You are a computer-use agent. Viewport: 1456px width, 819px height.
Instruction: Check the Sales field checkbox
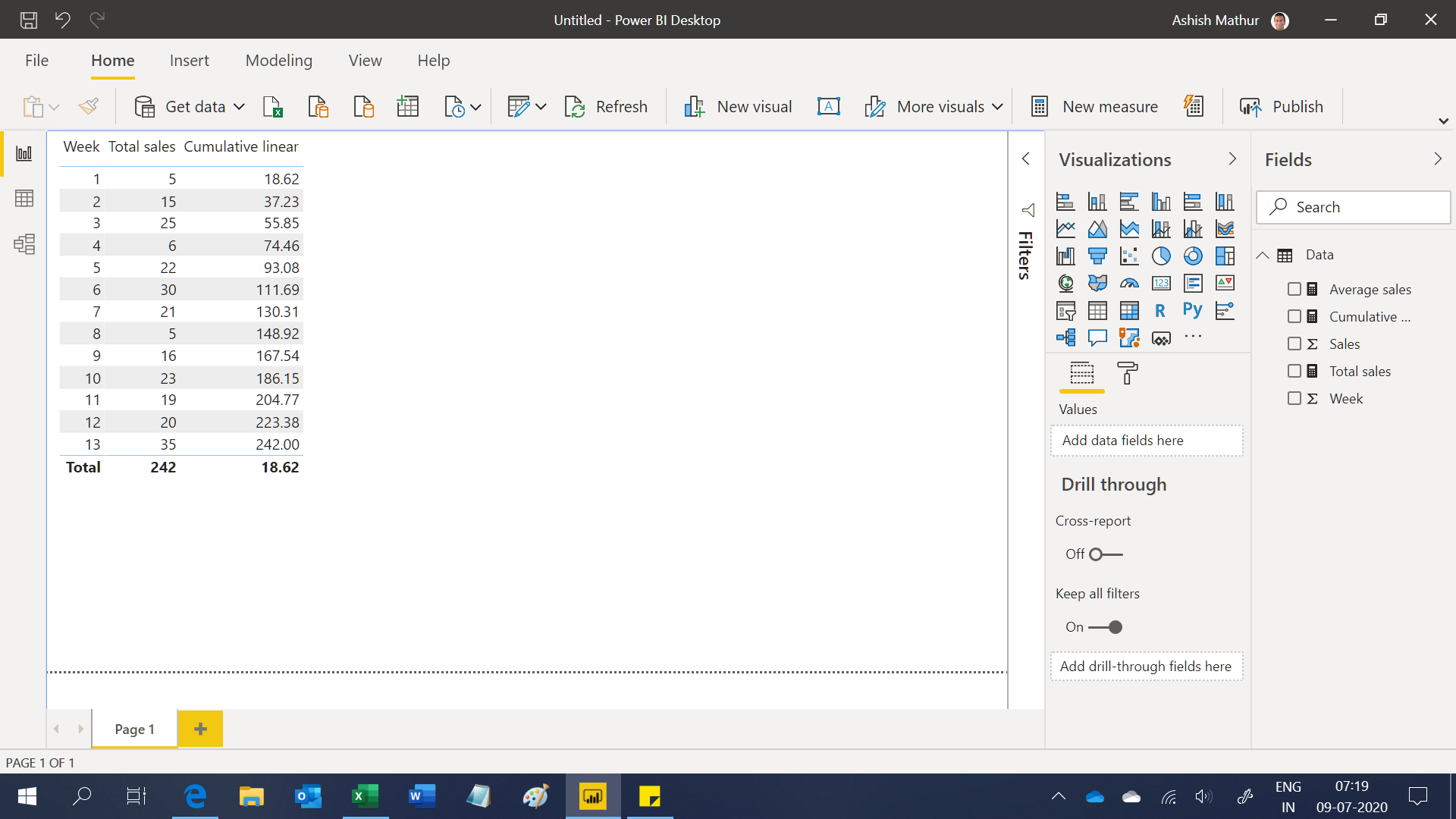click(x=1294, y=344)
